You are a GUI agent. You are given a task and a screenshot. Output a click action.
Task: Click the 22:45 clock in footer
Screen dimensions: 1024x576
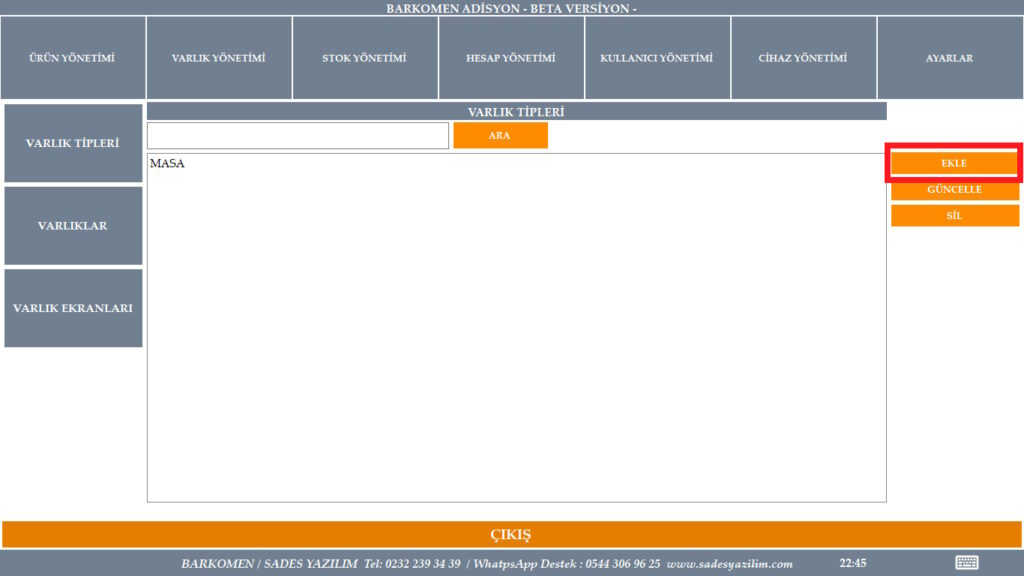(x=853, y=563)
